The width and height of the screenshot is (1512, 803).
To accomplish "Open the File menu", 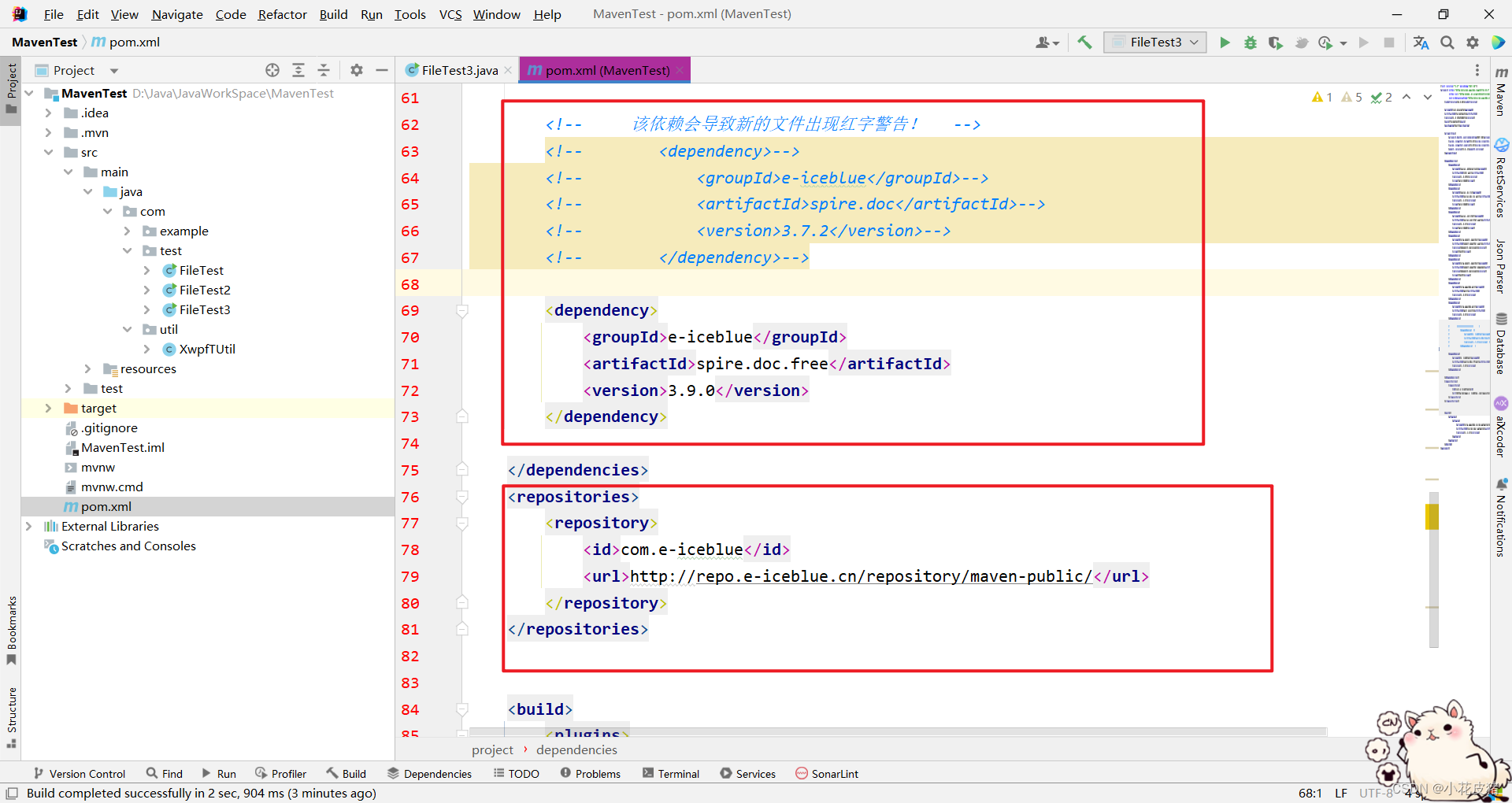I will (x=54, y=14).
